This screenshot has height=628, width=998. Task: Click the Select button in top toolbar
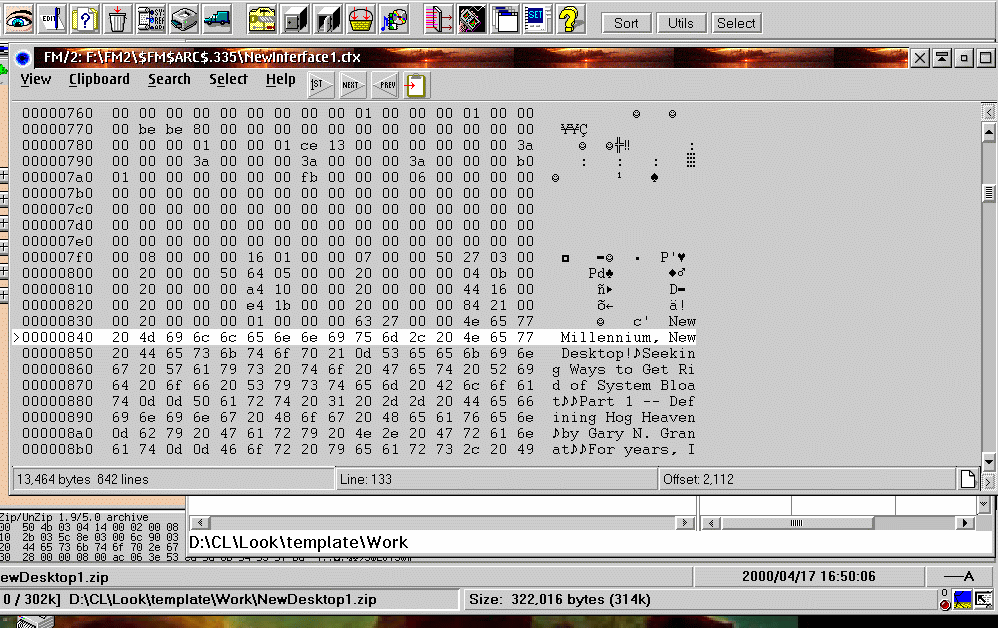pyautogui.click(x=736, y=23)
